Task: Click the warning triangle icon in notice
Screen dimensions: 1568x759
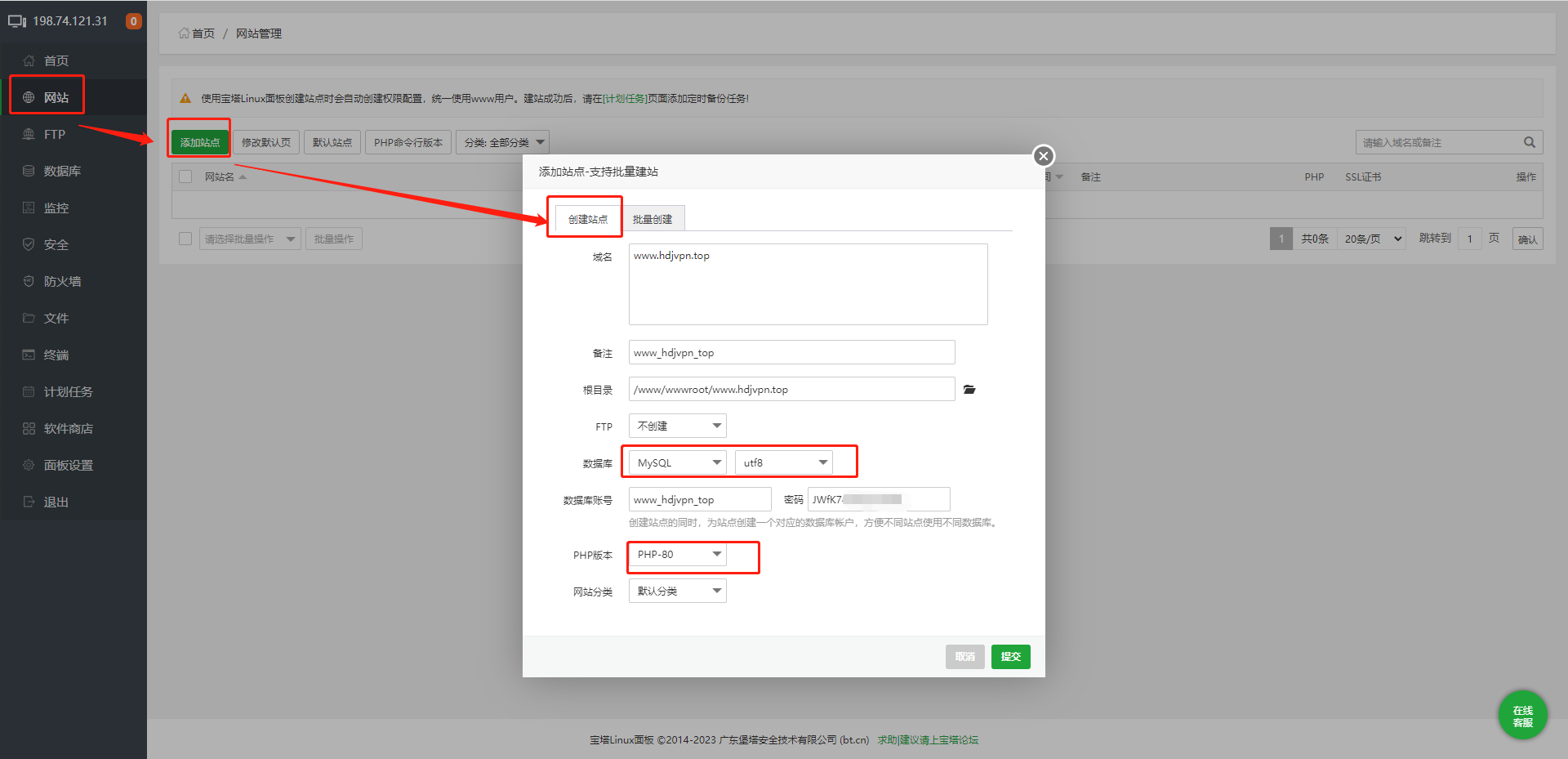Action: pos(185,98)
